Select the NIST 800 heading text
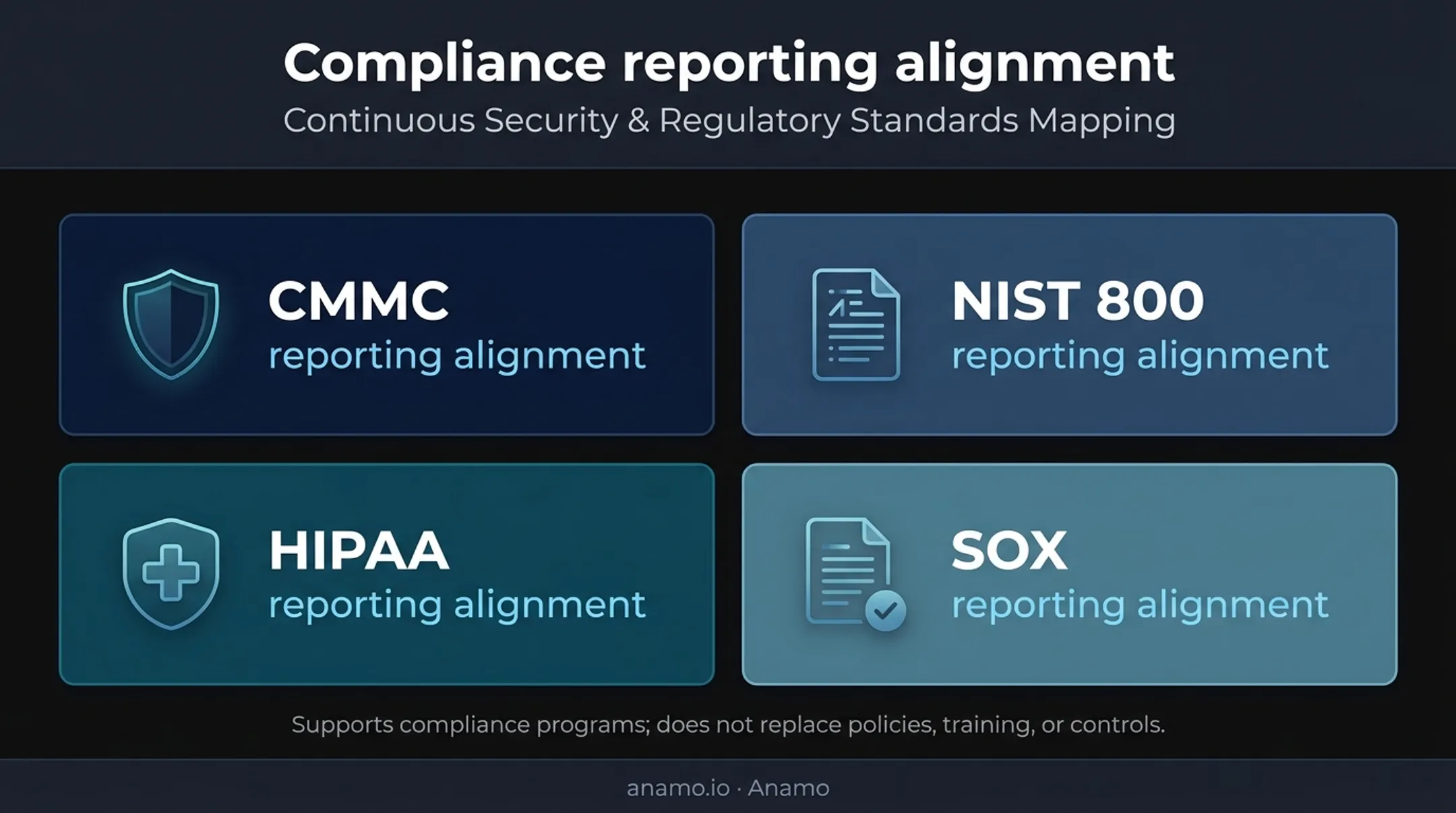 tap(1077, 301)
